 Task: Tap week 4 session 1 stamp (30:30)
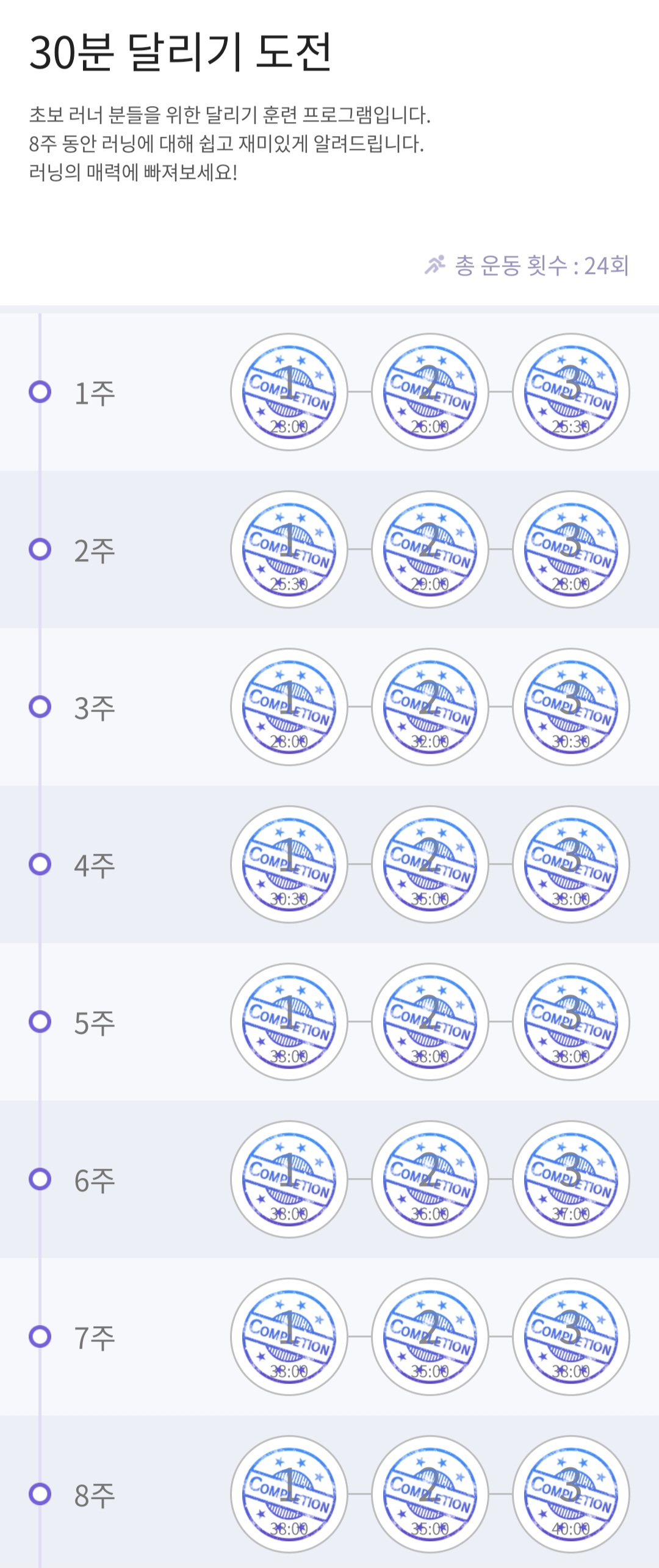tap(289, 864)
